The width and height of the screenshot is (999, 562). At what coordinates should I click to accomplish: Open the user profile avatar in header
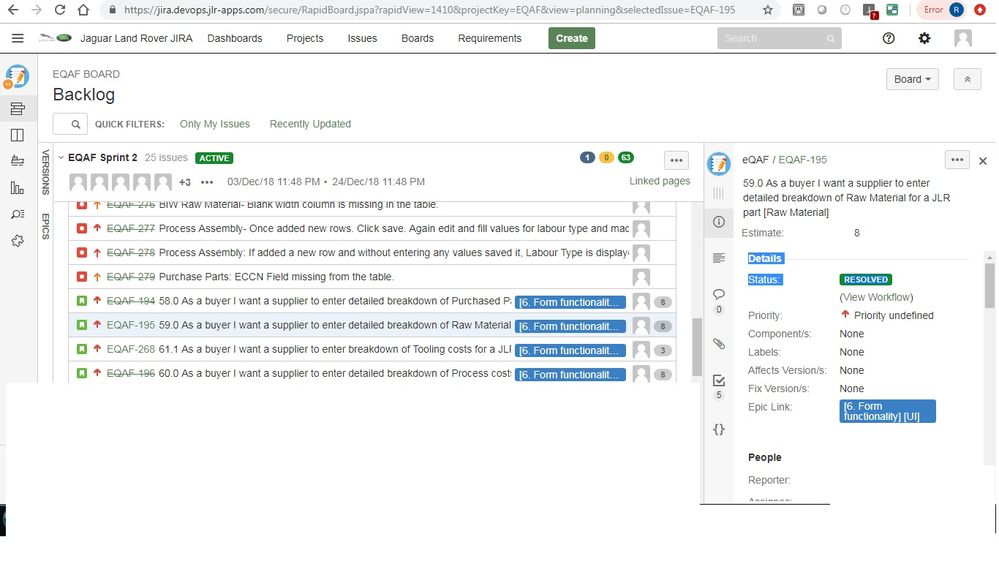point(963,38)
